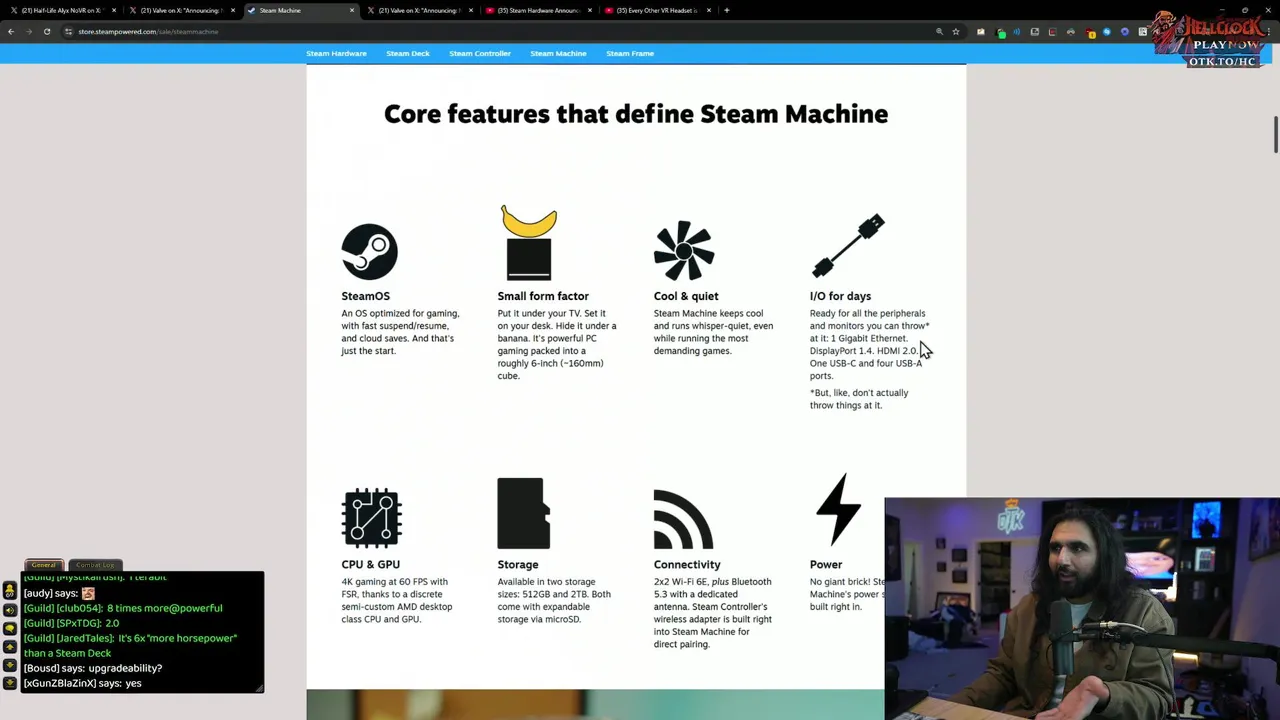Click the cooling fan icon
1280x720 pixels.
click(684, 251)
